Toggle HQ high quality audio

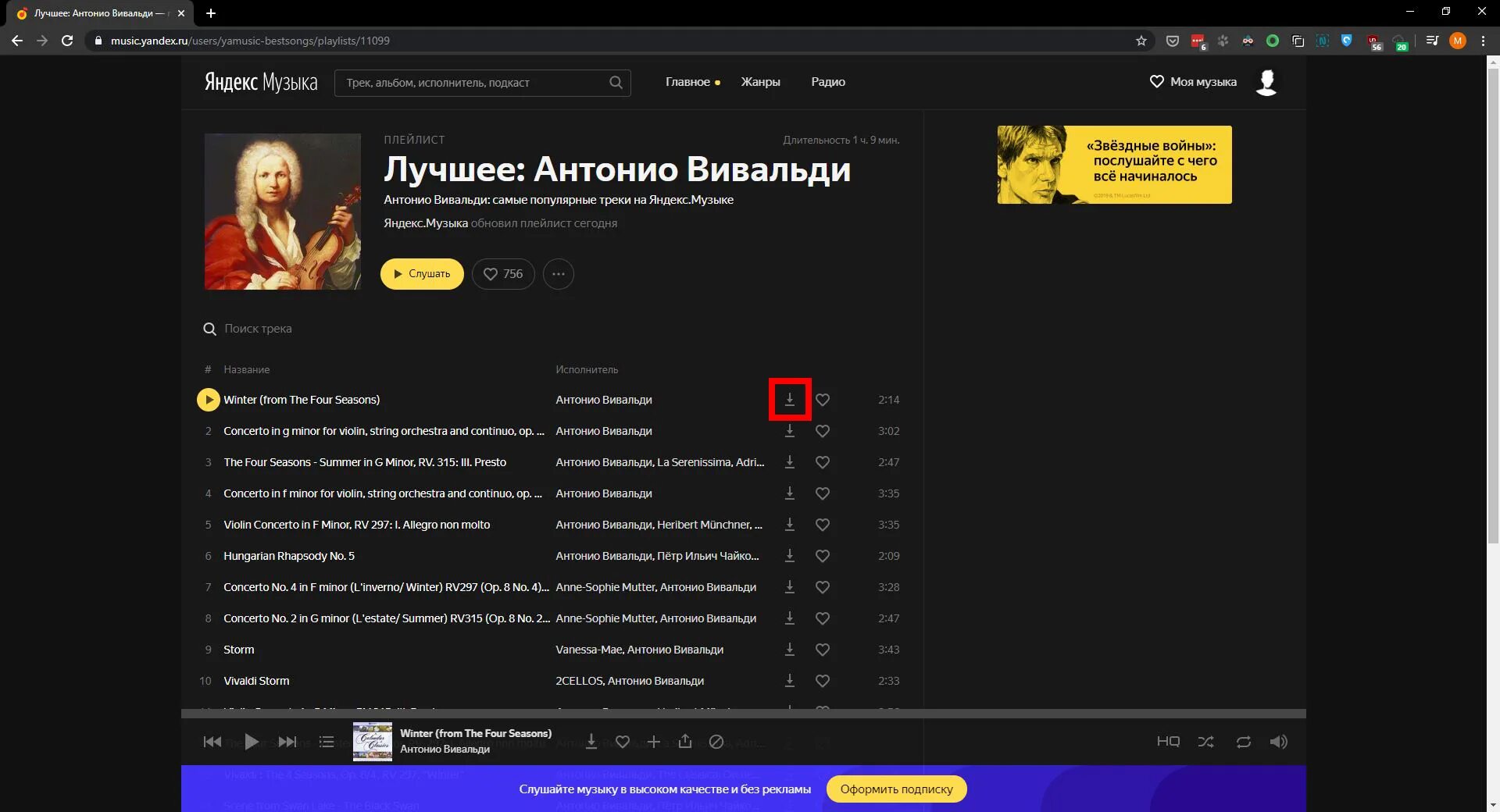click(1168, 742)
